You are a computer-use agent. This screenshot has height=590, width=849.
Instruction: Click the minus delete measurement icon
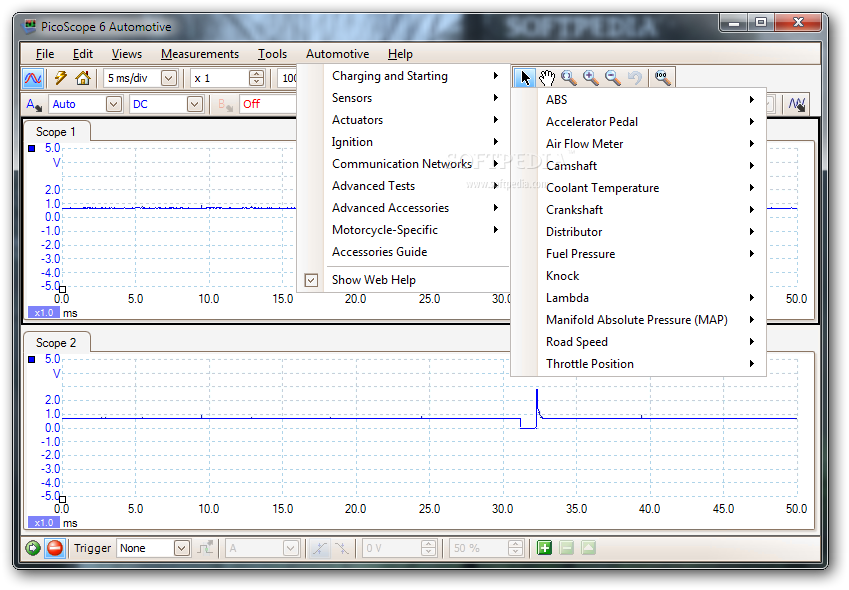tap(566, 548)
